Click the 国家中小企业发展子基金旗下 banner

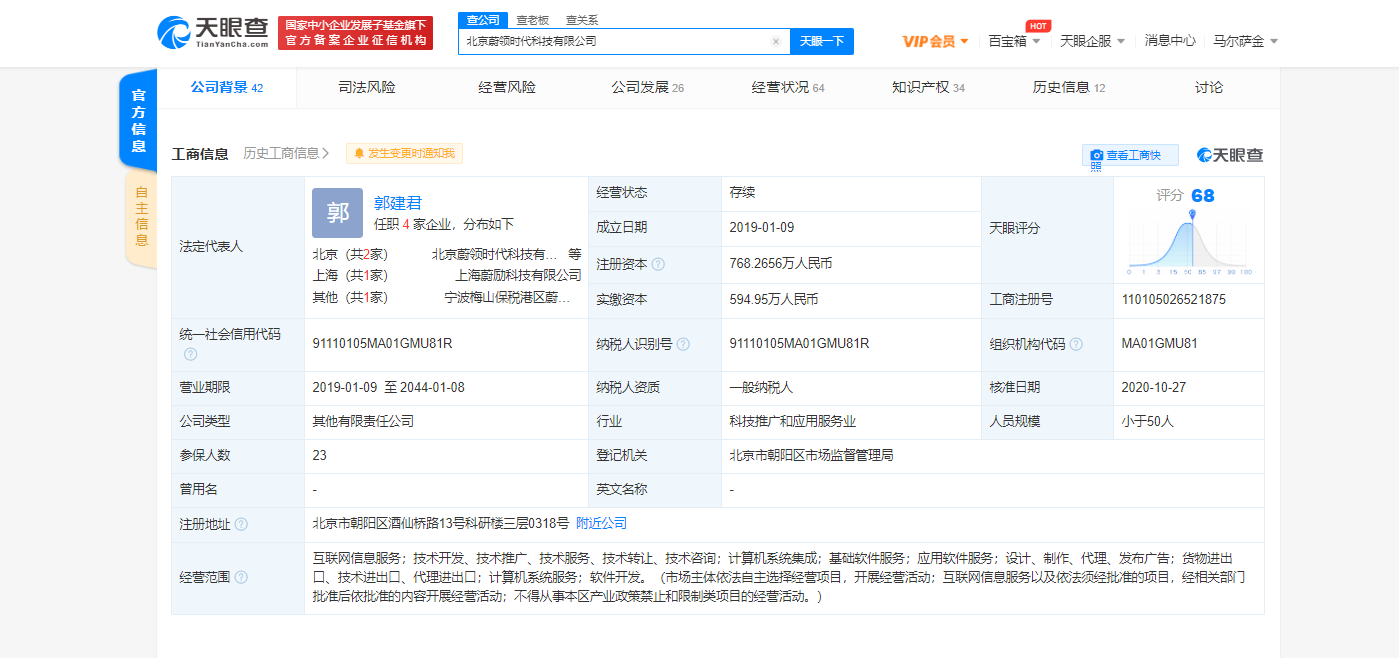355,33
